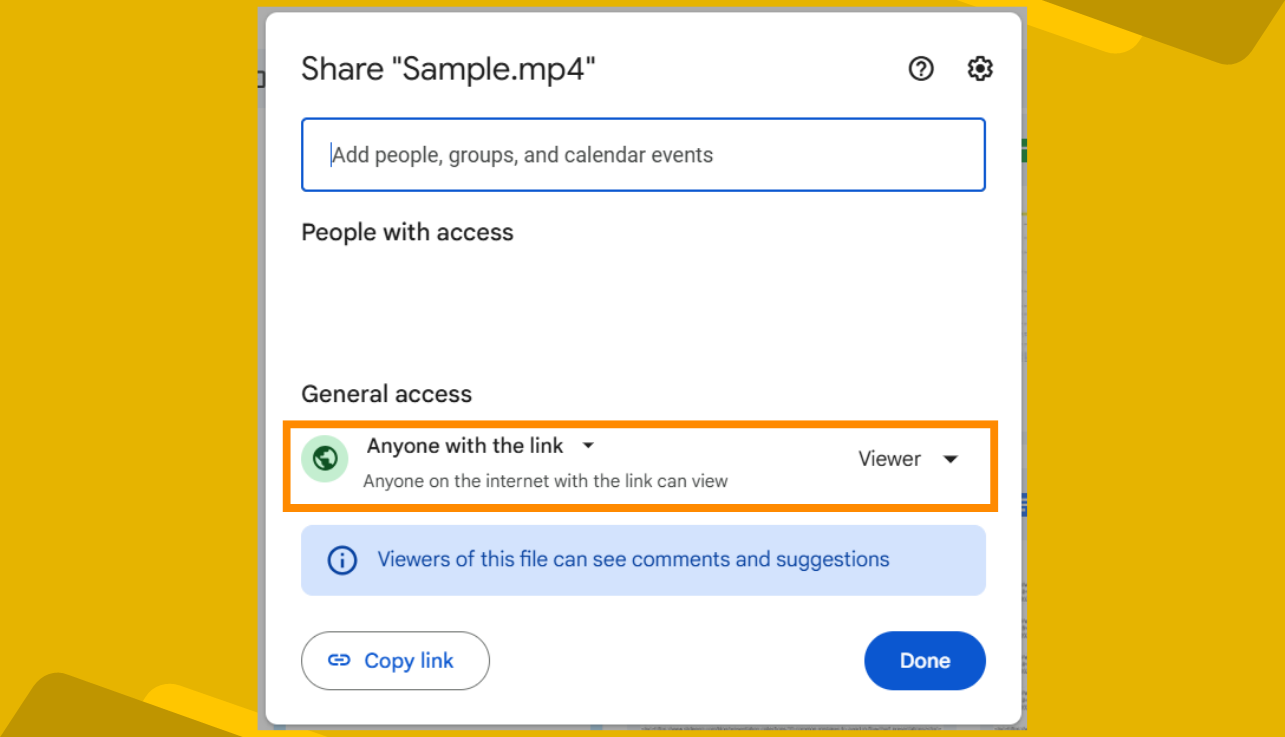Focus the add people and groups field
1285x737 pixels.
(x=643, y=155)
